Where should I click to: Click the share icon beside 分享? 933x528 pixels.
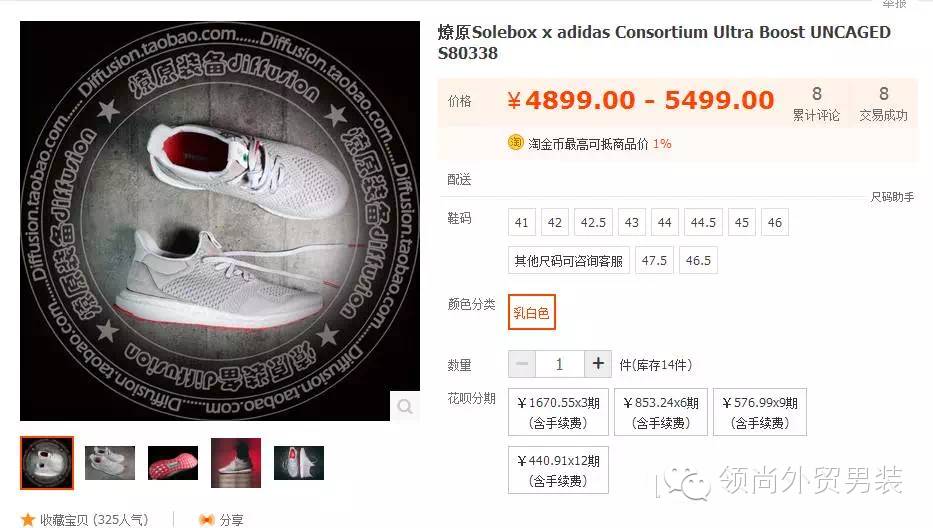click(206, 520)
